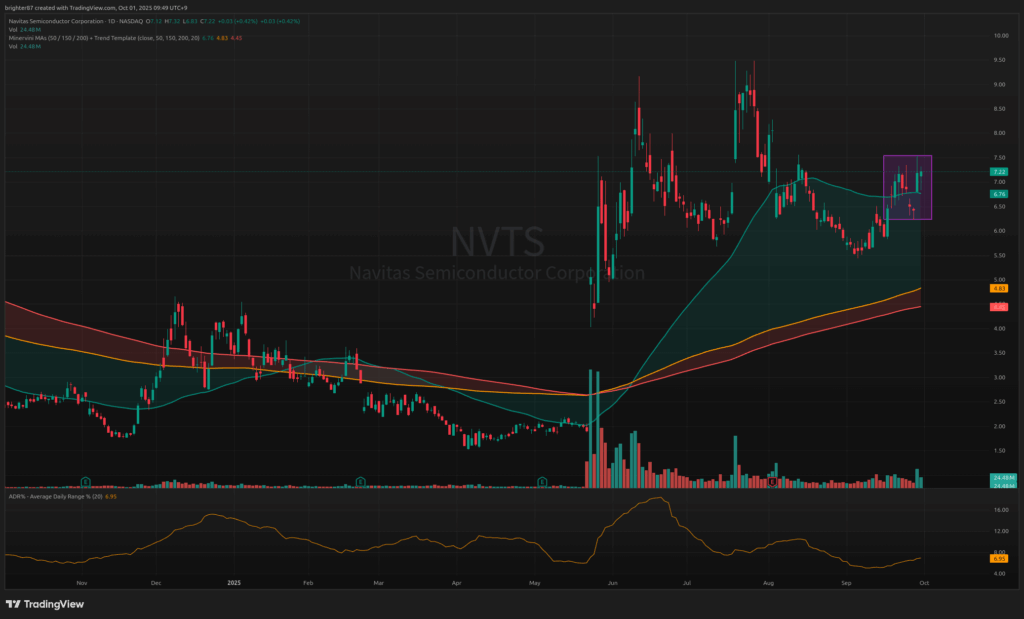
Task: Select the Navitas Semiconductor Corporation symbol legend
Action: point(70,19)
